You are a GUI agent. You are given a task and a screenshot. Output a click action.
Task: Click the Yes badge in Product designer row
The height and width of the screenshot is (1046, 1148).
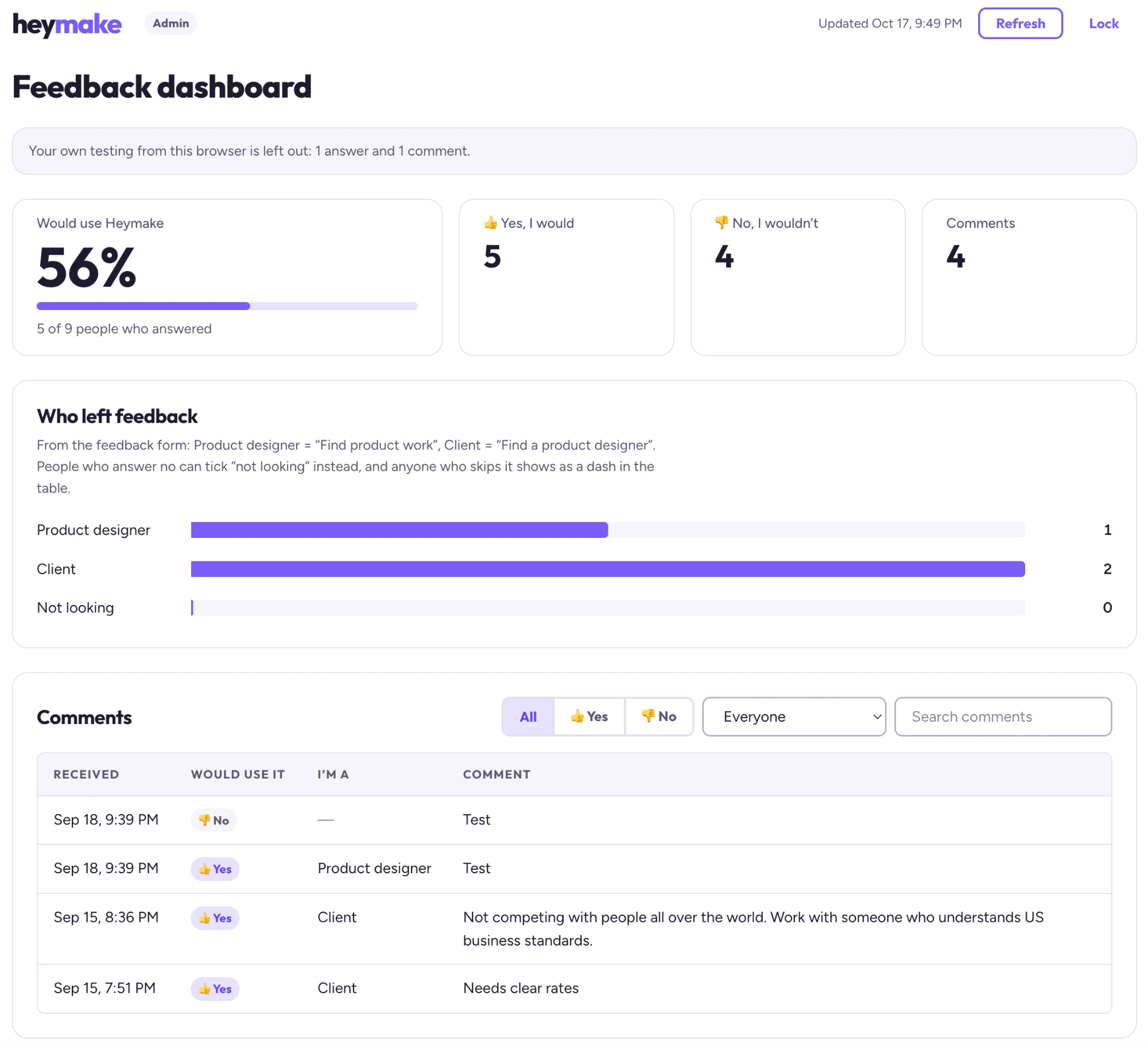coord(215,869)
